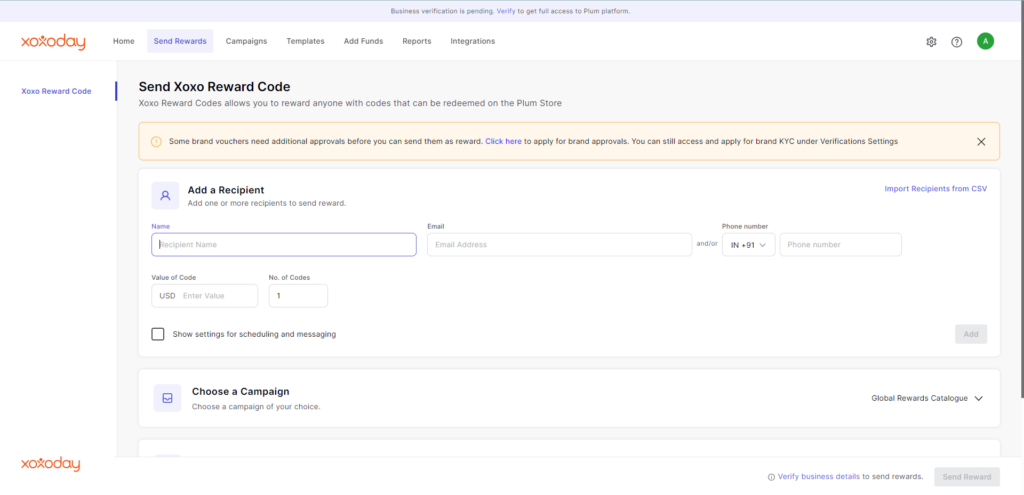Focus the Phone number field
The height and width of the screenshot is (495, 1024).
(840, 245)
